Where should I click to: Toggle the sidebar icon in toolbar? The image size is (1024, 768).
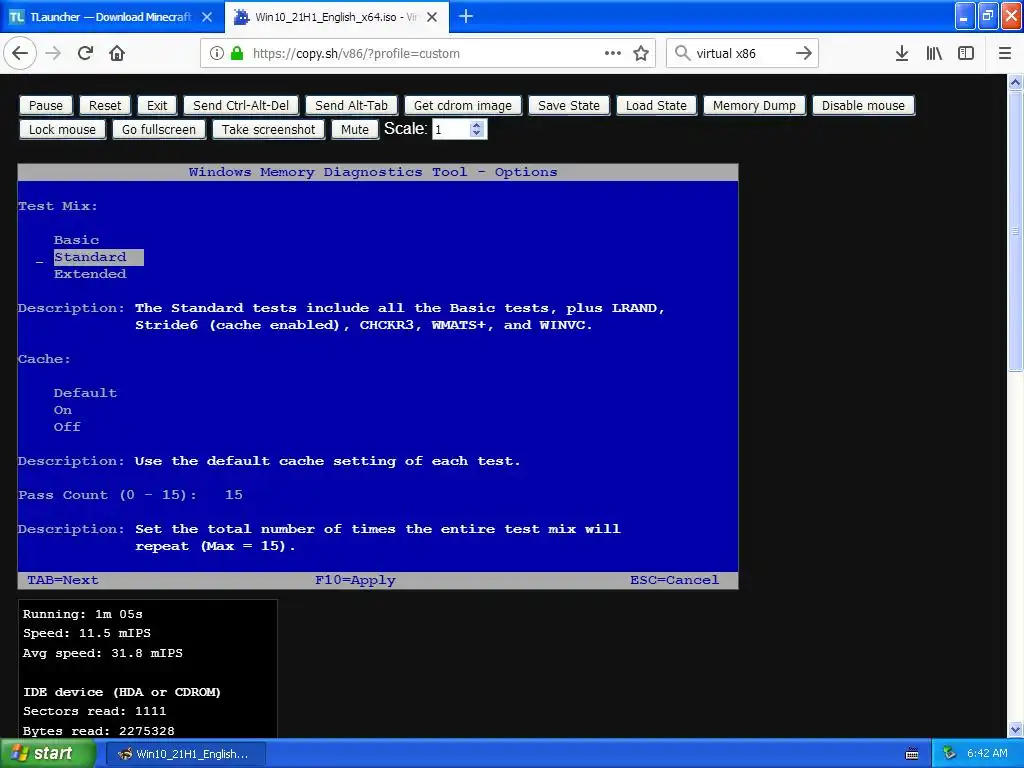click(x=966, y=54)
